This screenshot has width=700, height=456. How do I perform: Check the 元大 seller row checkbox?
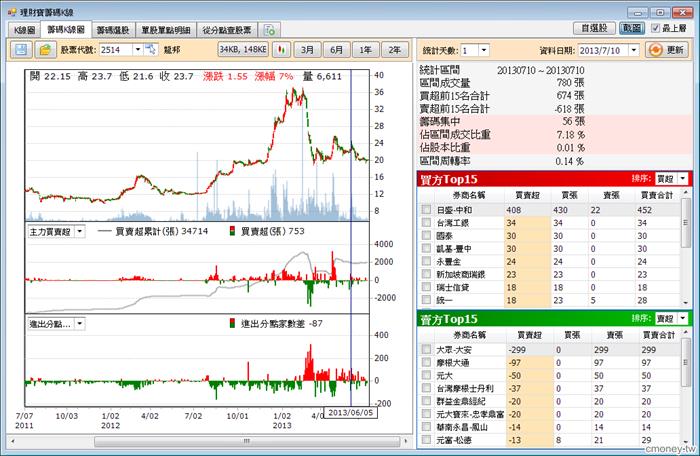coord(427,375)
